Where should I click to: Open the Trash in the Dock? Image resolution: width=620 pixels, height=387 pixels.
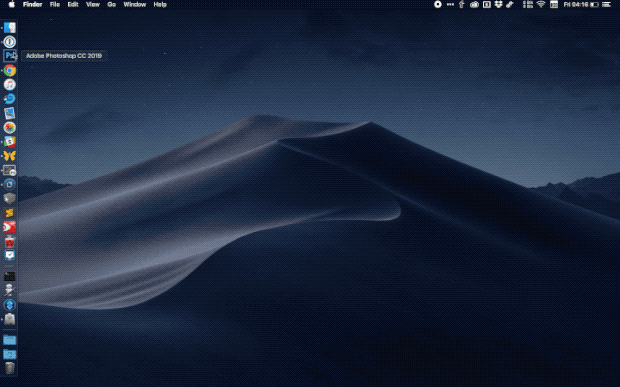pyautogui.click(x=9, y=368)
